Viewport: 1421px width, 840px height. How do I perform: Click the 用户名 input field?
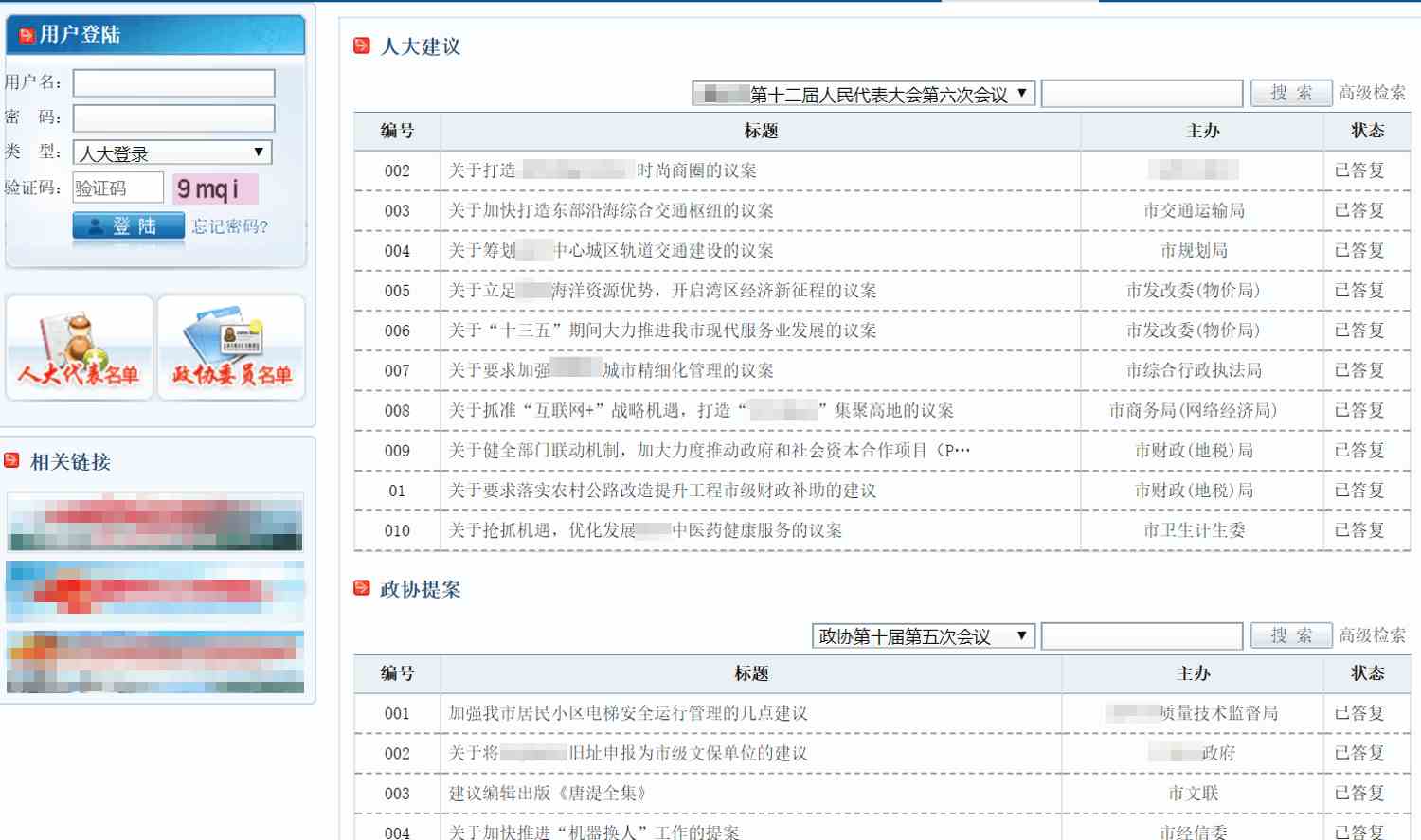coord(174,83)
